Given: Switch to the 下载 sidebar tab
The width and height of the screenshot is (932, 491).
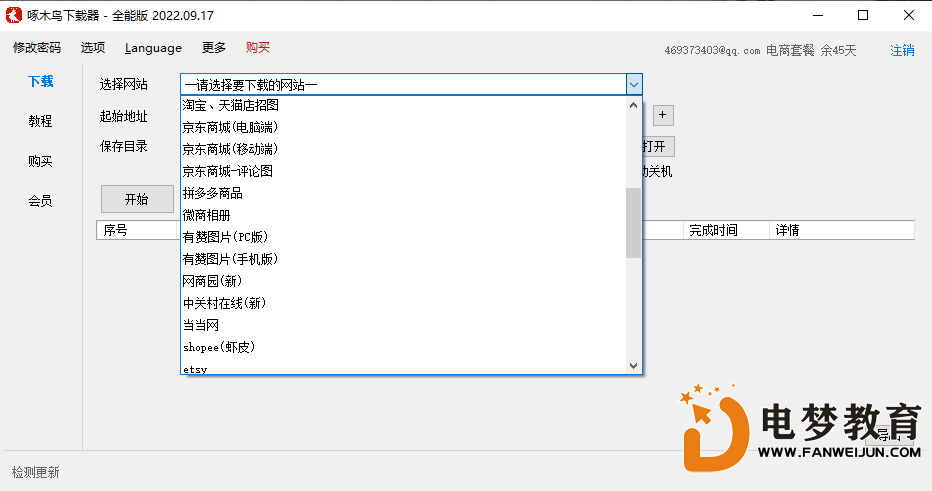Looking at the screenshot, I should click(x=40, y=81).
